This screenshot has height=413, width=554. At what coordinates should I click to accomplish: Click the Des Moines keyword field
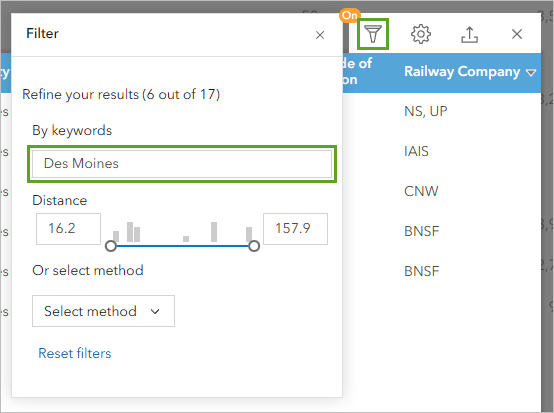182,164
